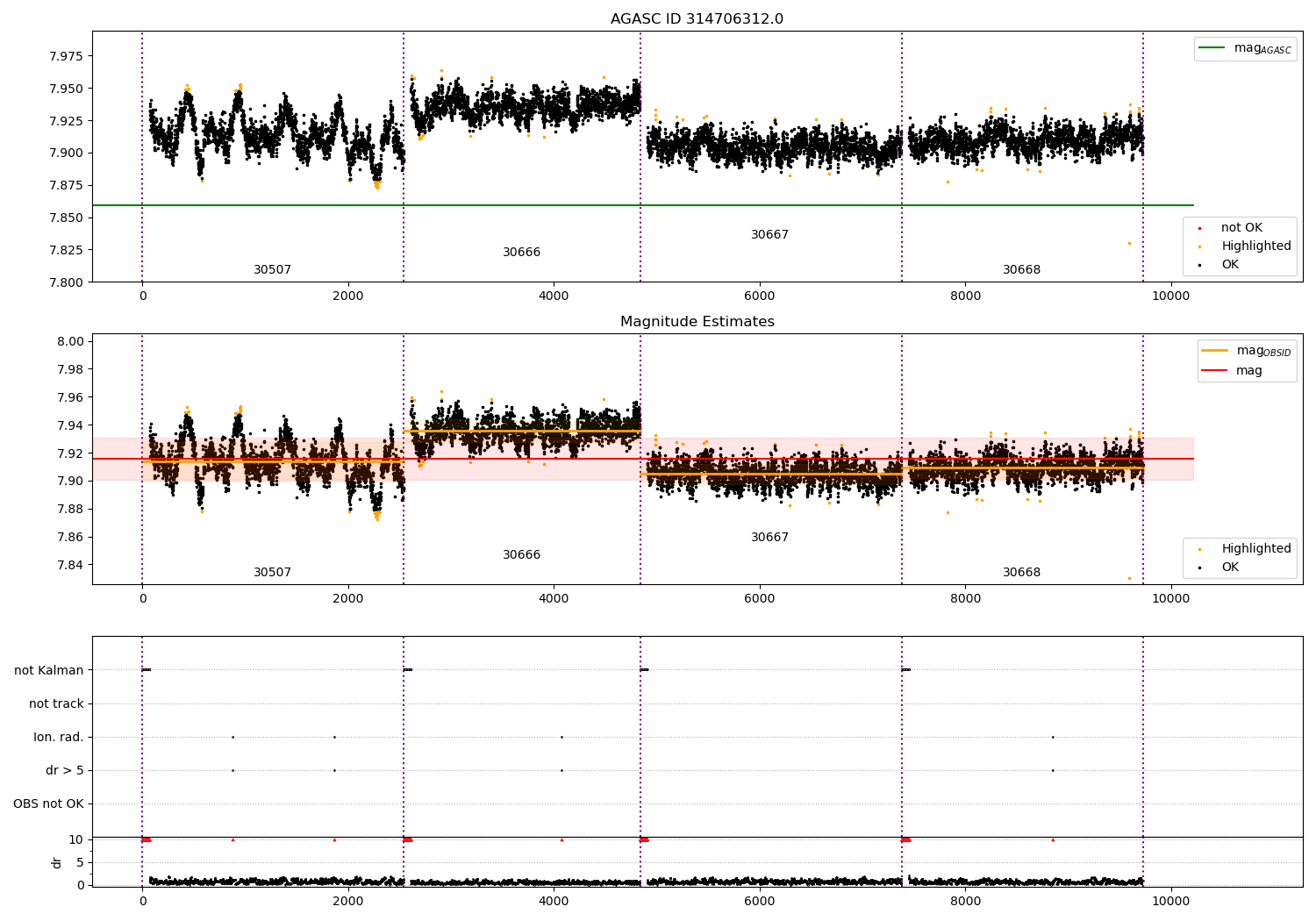Image resolution: width=1316 pixels, height=921 pixels.
Task: Click the 8.00 y-axis tick in the middle plot
Action: [70, 342]
